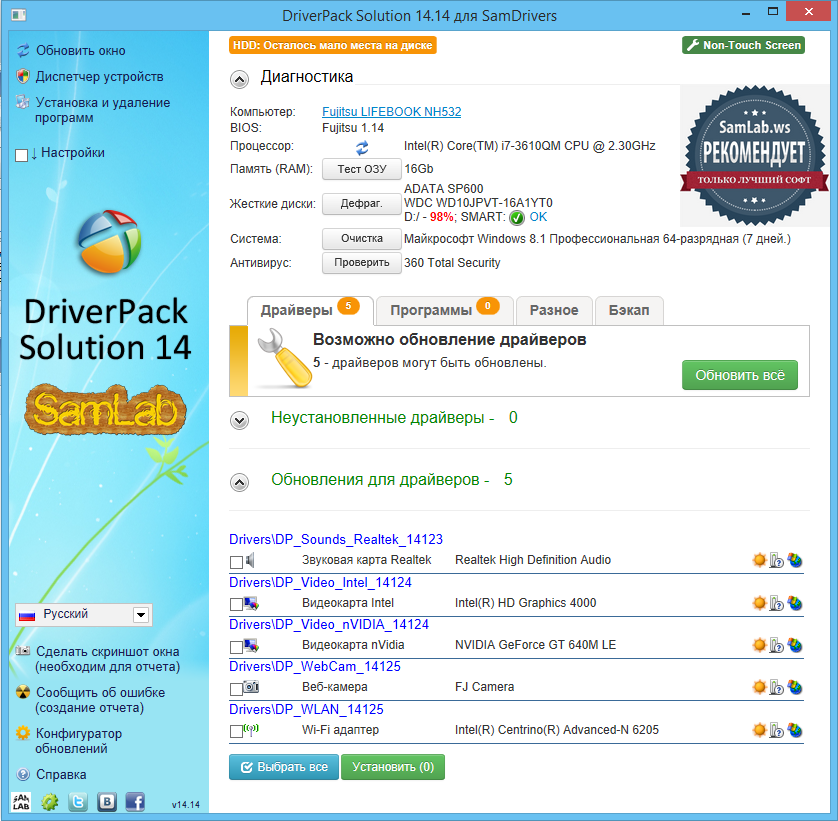Click the VK social network icon
This screenshot has height=821, width=838.
click(106, 802)
